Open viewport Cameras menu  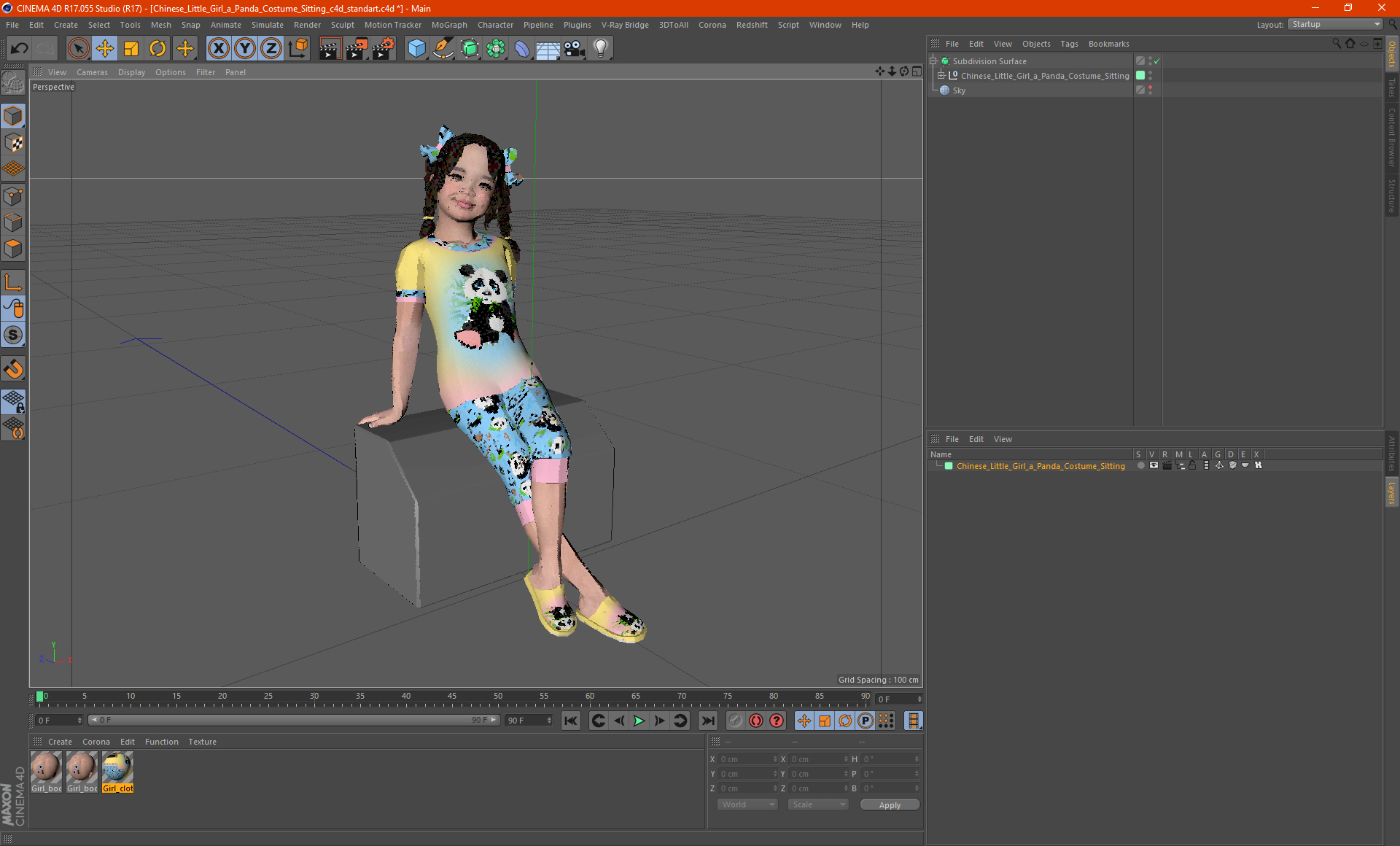point(92,72)
